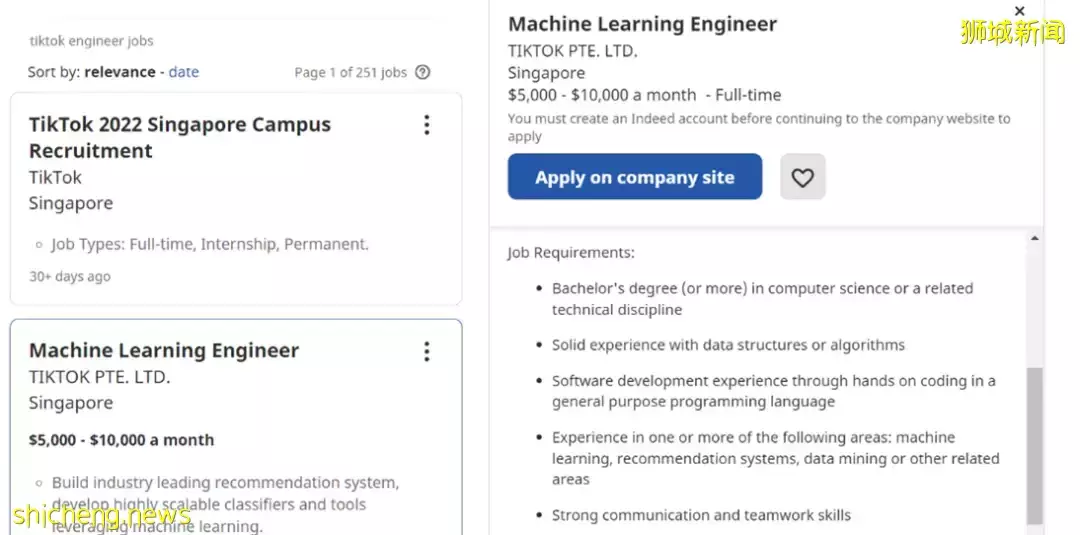Image resolution: width=1080 pixels, height=535 pixels.
Task: Click the scrollbar up arrow in job description
Action: [x=1034, y=239]
